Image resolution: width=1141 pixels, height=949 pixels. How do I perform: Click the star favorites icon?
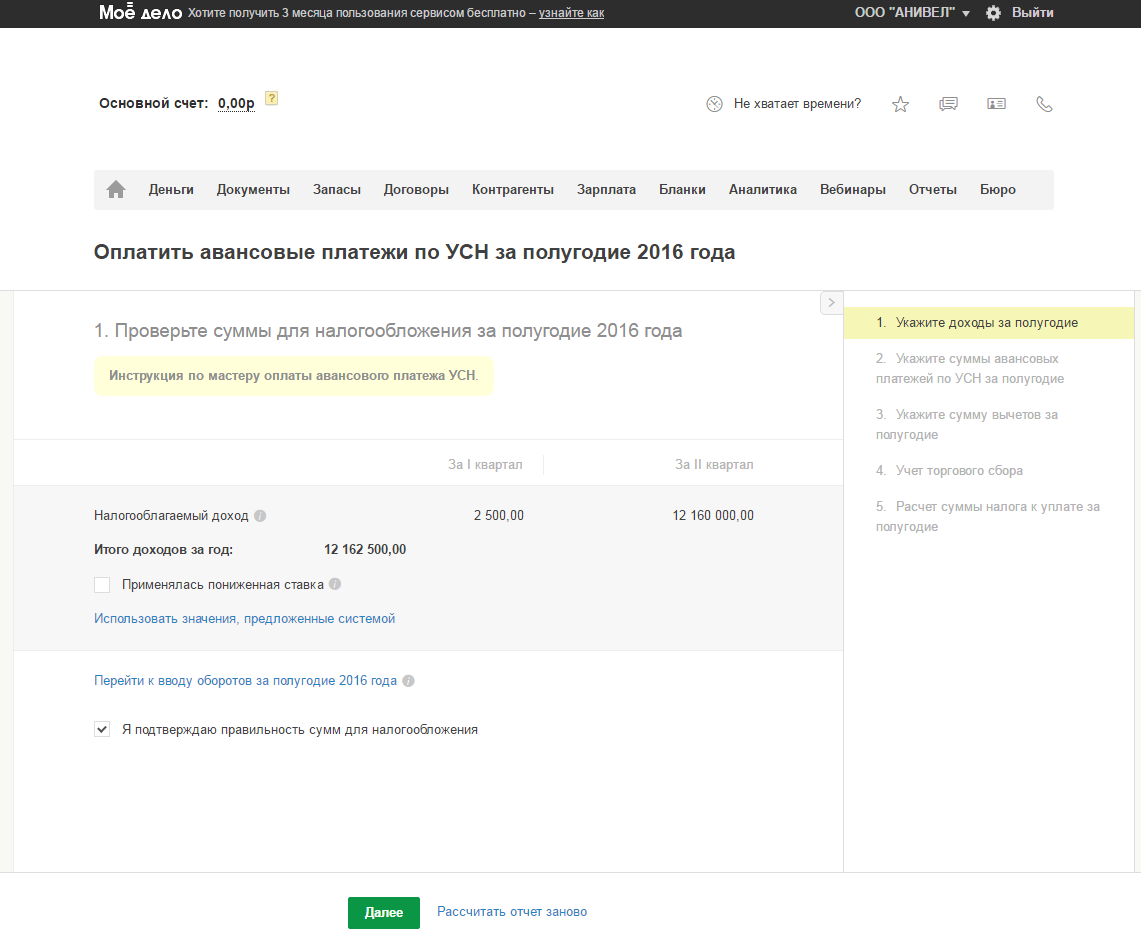pyautogui.click(x=900, y=104)
